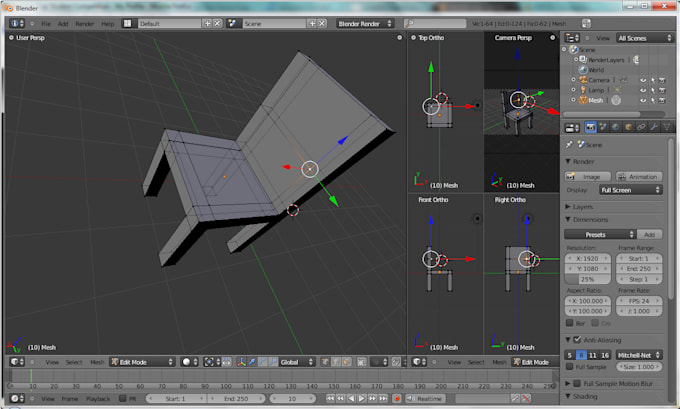Open the Edit Mode dropdown in main viewport
Viewport: 680px width, 409px height.
click(142, 362)
